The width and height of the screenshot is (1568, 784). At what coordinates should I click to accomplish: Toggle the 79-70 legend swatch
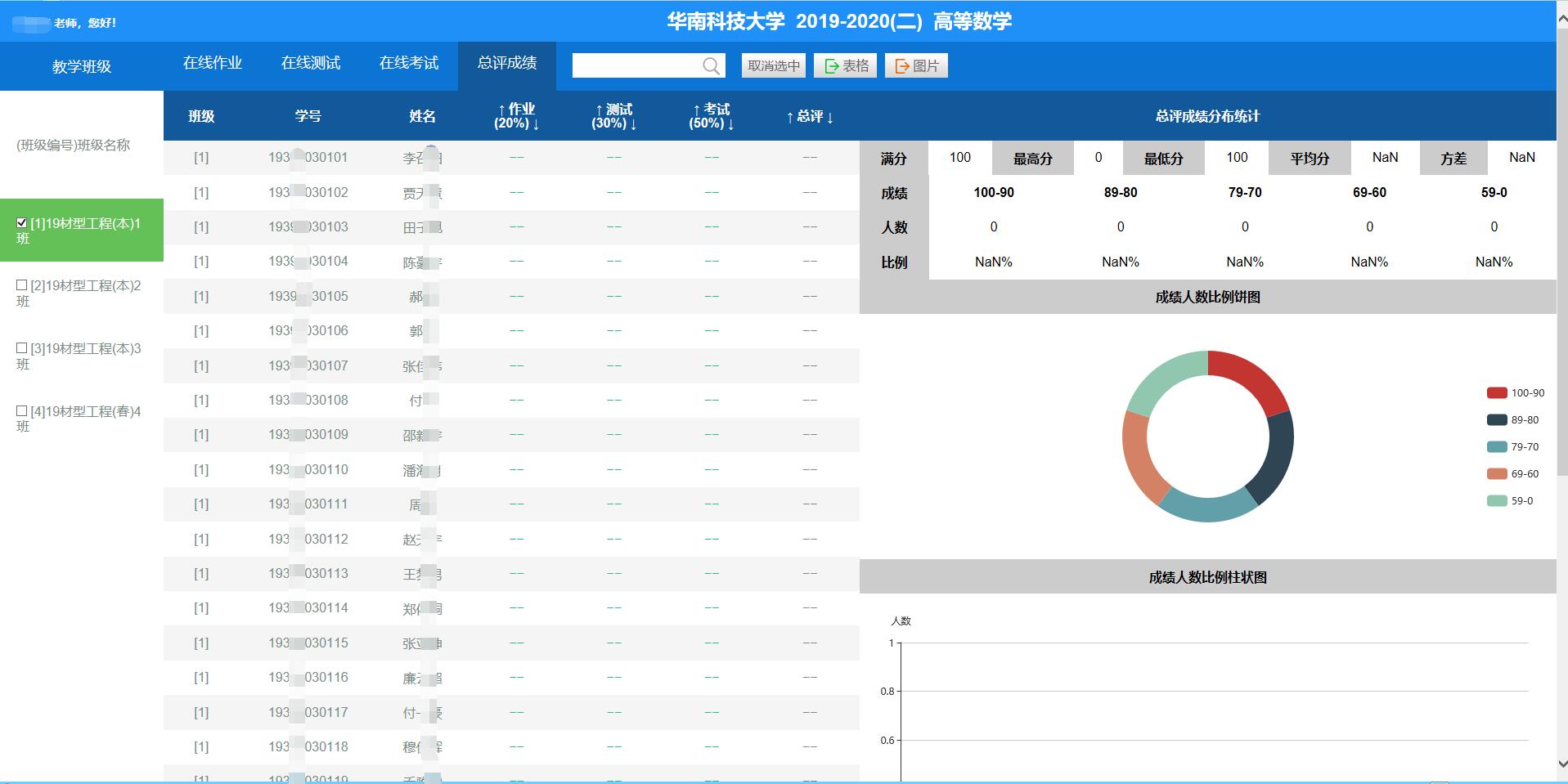click(x=1497, y=447)
